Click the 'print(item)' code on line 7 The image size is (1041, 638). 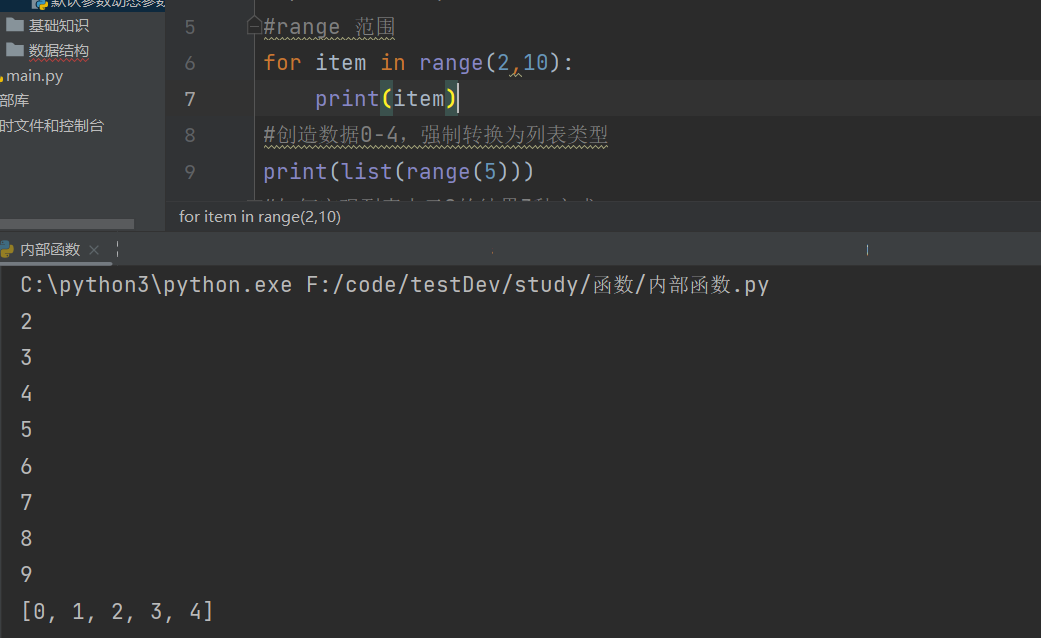coord(386,99)
